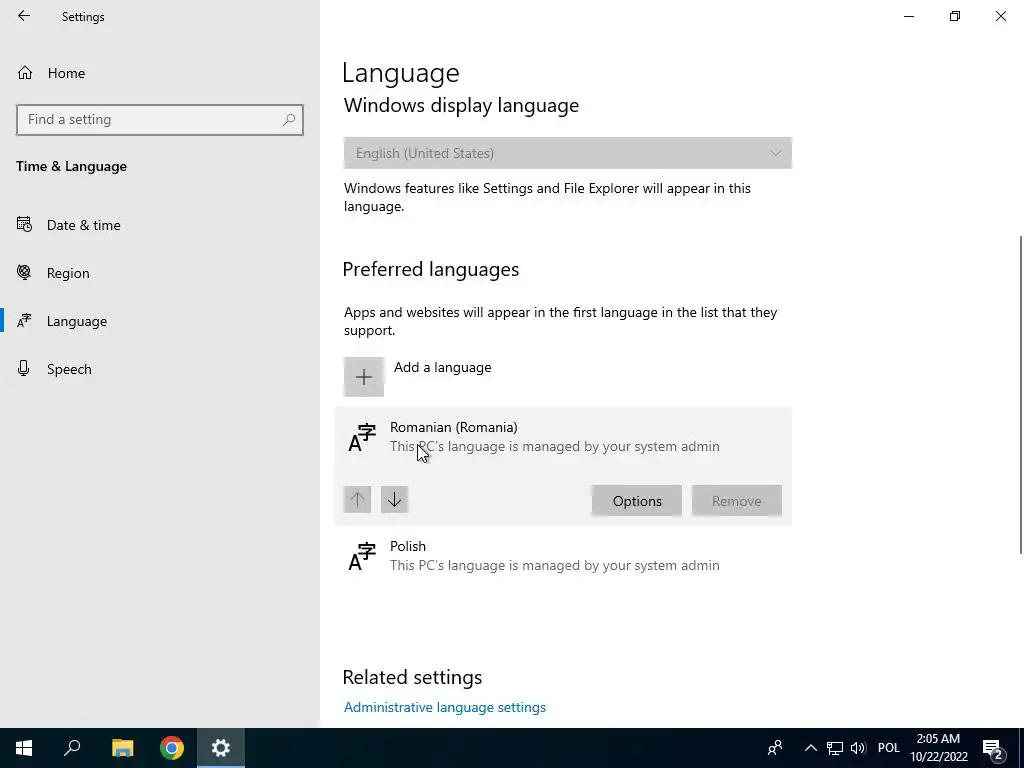Click the Polish language icon

pos(362,556)
